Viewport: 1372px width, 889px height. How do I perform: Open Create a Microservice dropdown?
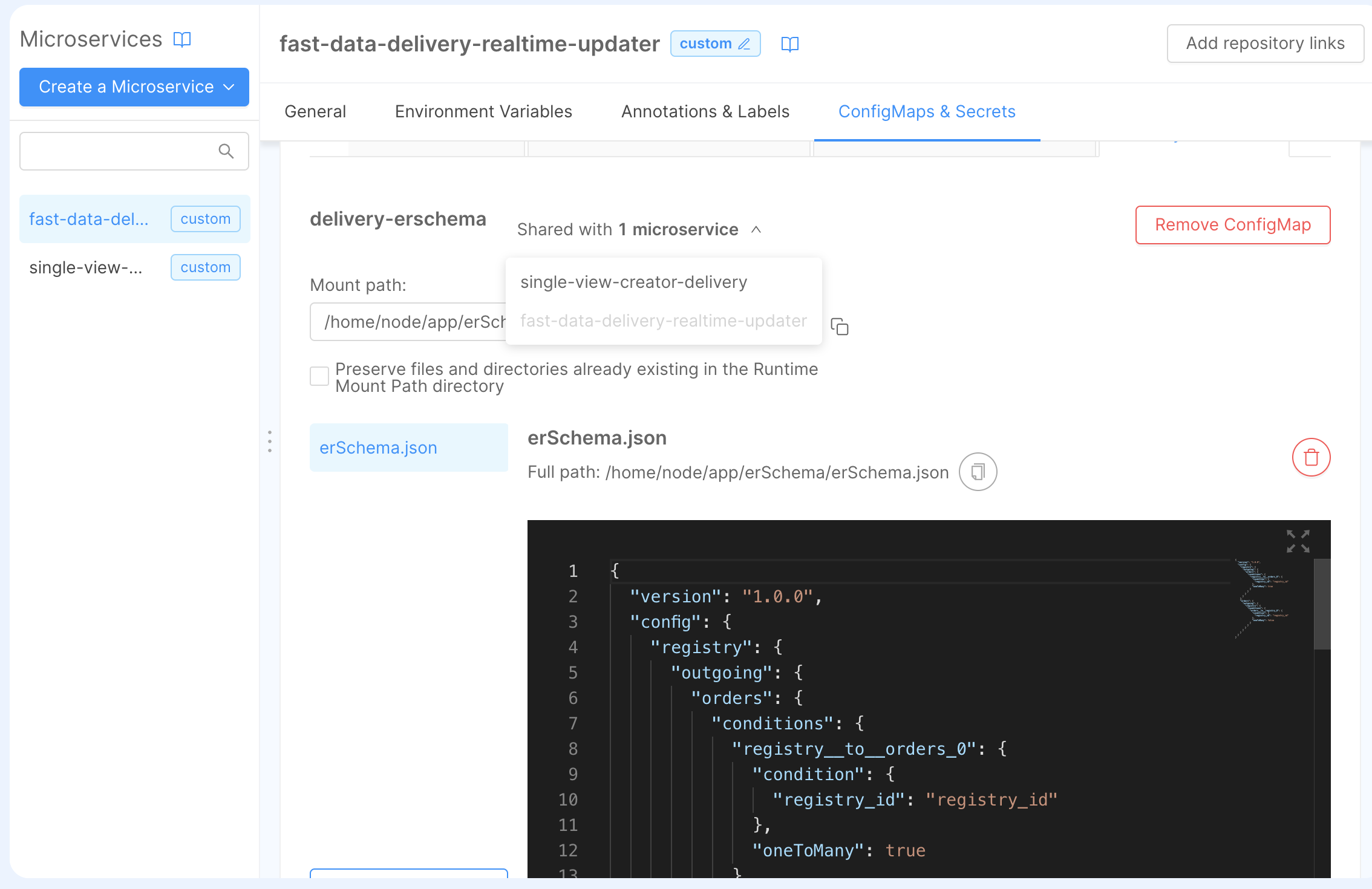[x=134, y=87]
